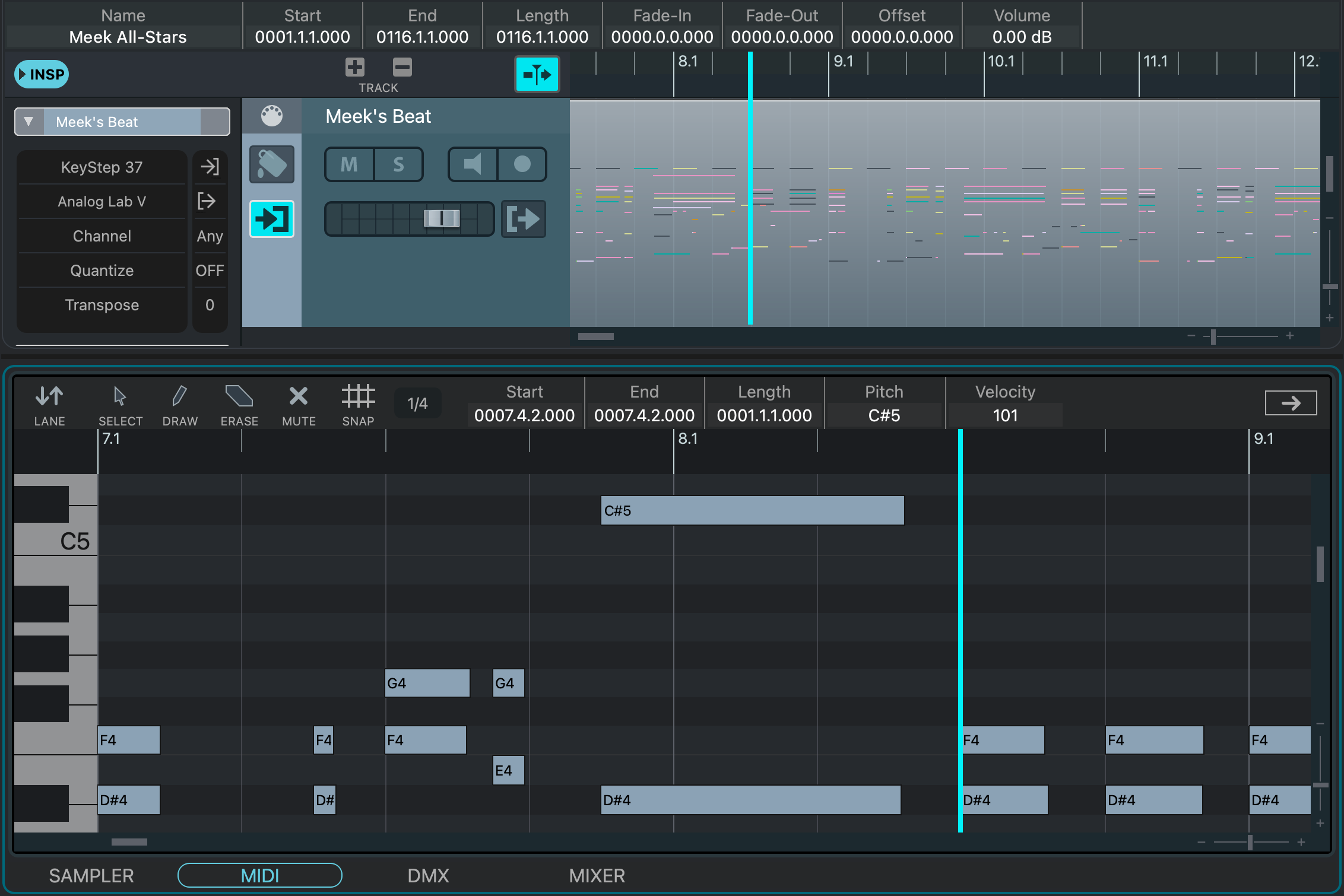Screen dimensions: 1344x896
Task: Toggle mute M on Meek's Beat
Action: (x=350, y=164)
